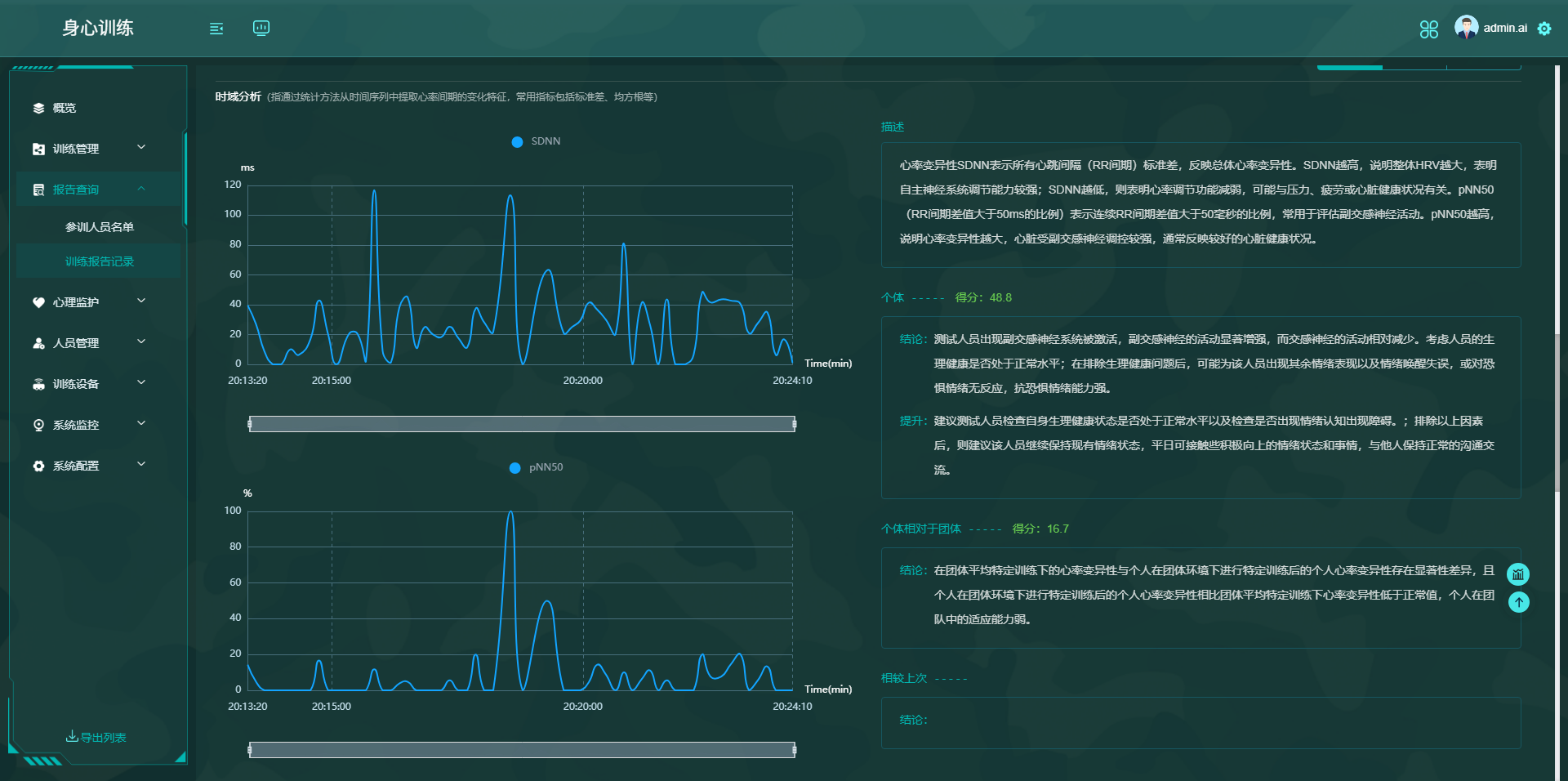Screen dimensions: 1568x781
Task: Collapse the sidebar using the menu icon
Action: [216, 28]
